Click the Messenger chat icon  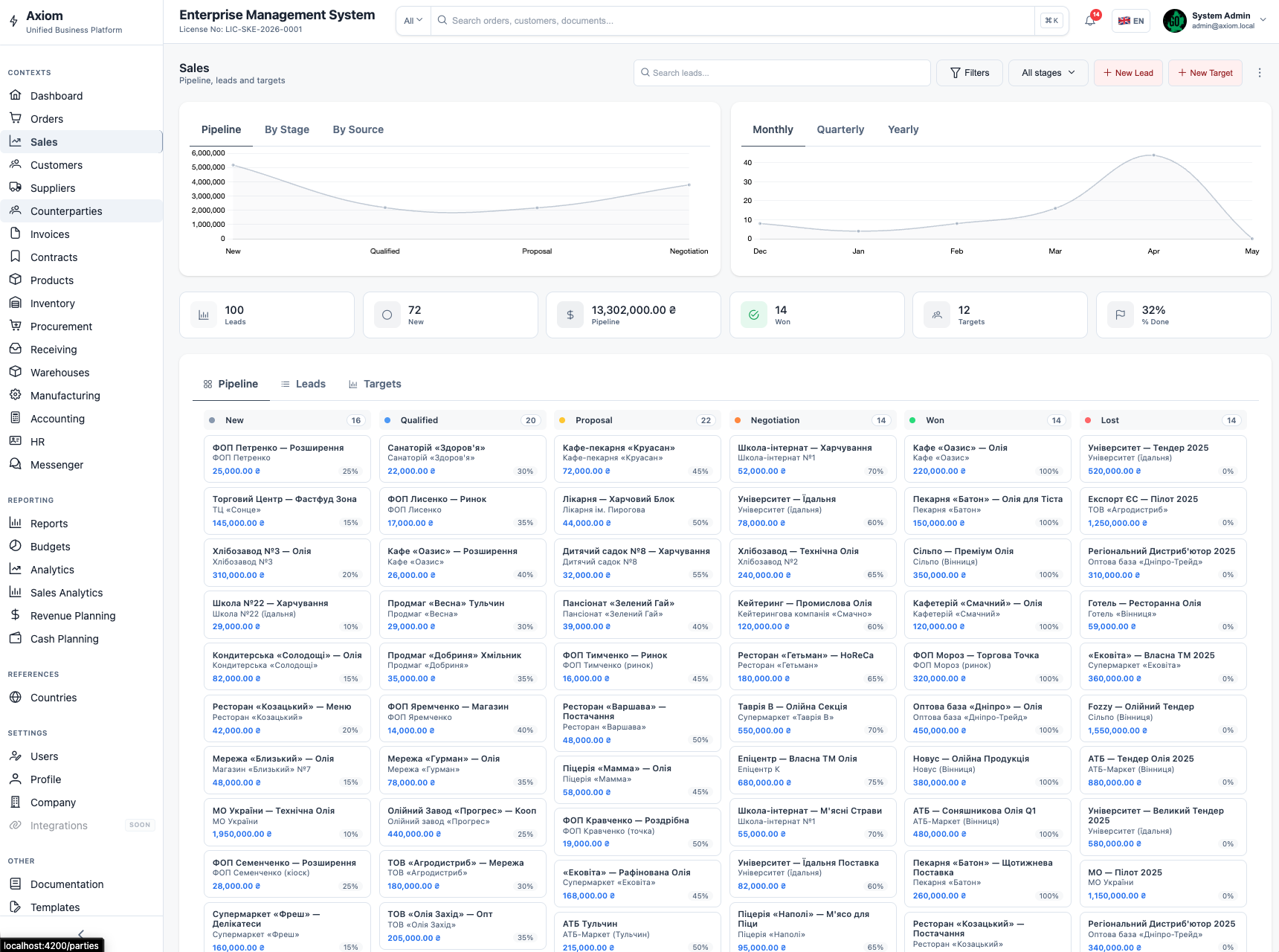click(x=15, y=464)
